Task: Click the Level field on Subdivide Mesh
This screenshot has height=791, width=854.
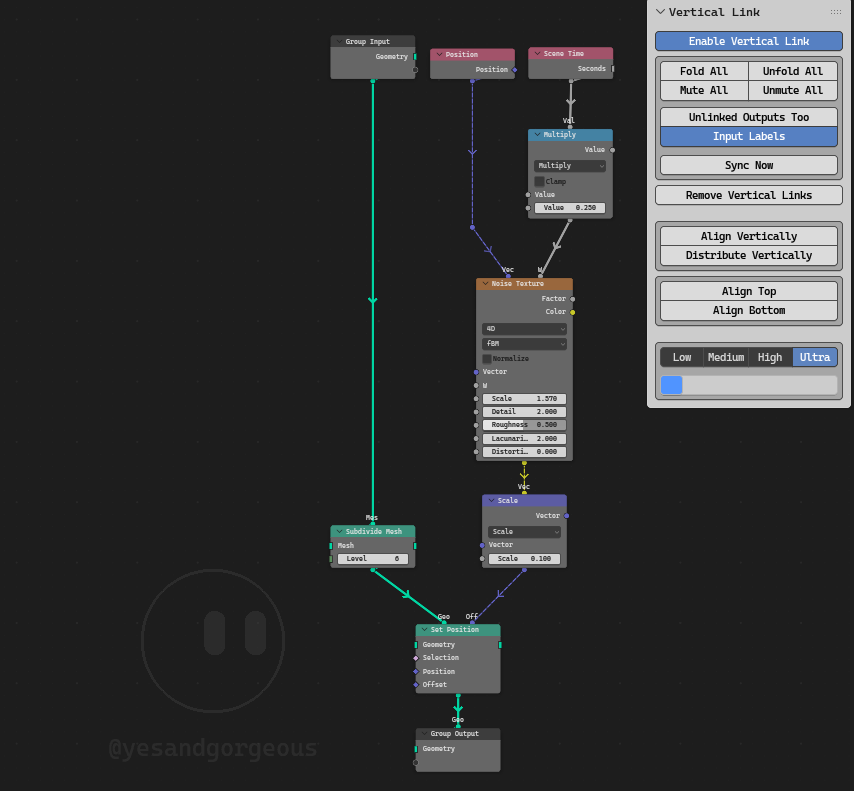Action: point(373,559)
